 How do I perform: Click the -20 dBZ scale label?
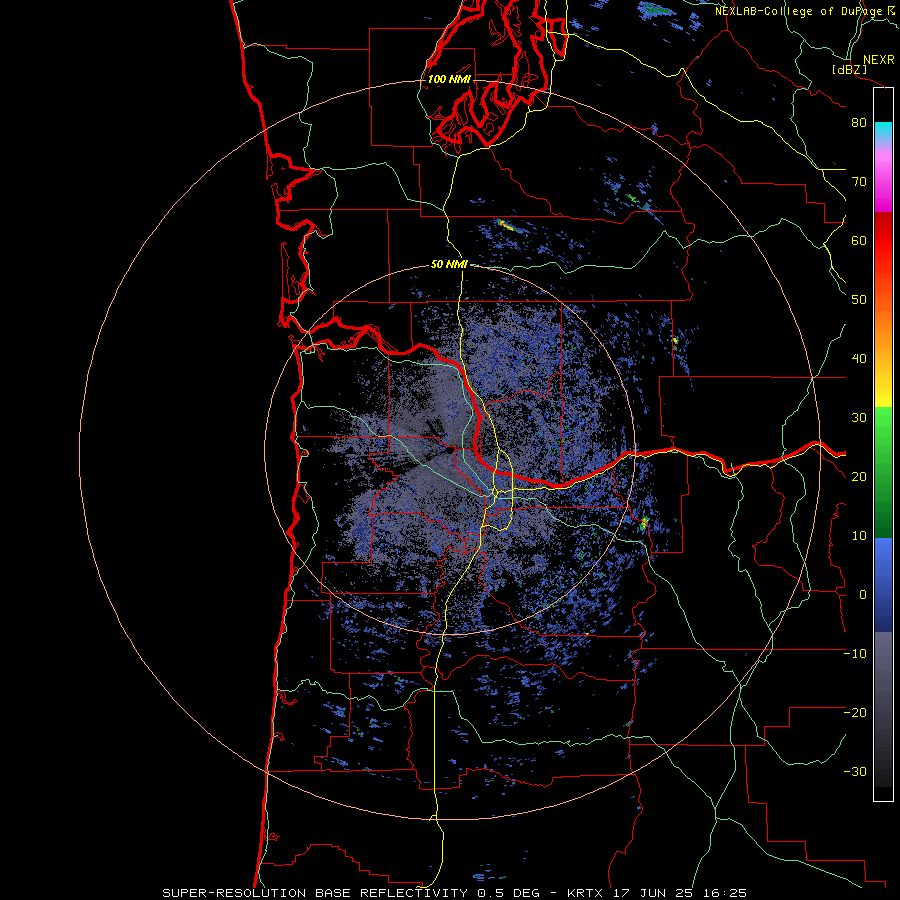coord(855,713)
